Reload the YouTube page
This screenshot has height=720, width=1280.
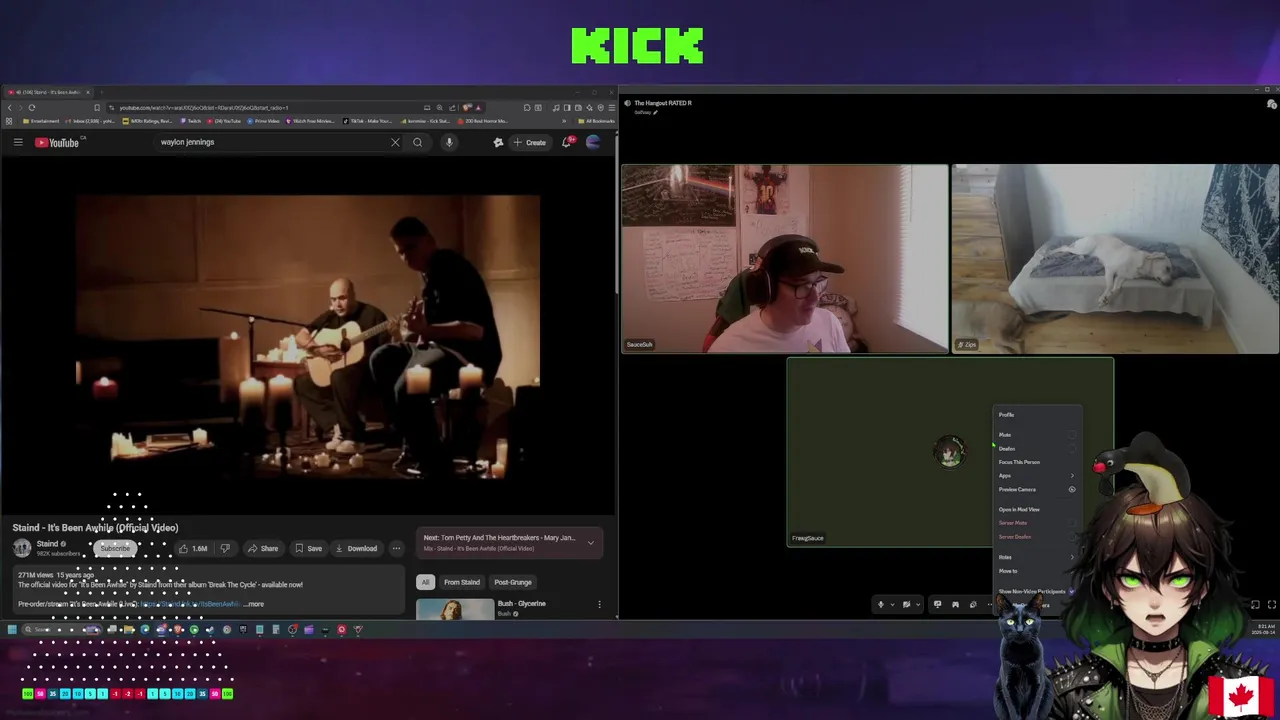coord(32,108)
